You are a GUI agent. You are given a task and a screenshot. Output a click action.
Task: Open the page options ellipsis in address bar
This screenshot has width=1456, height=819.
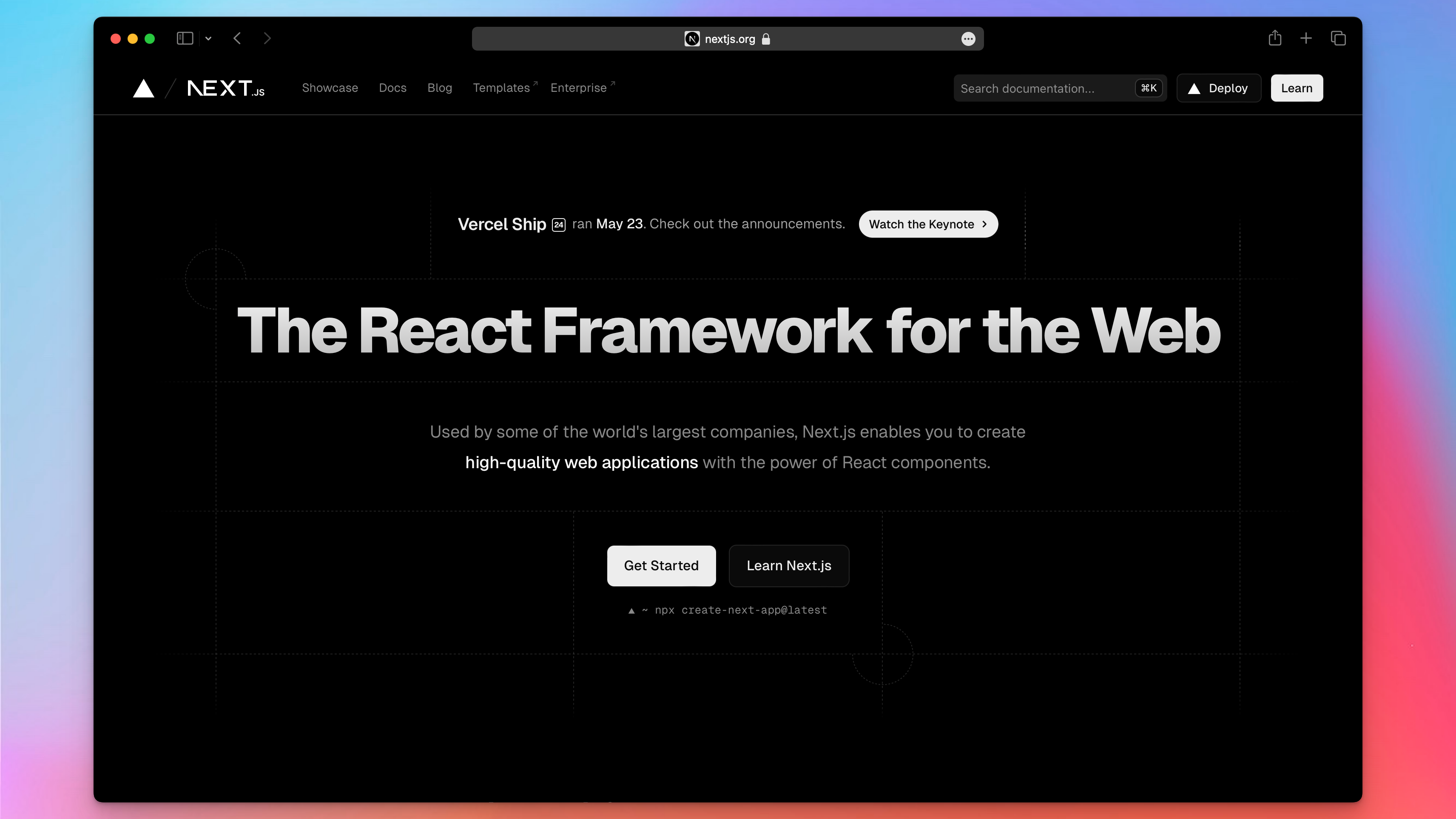pyautogui.click(x=968, y=39)
